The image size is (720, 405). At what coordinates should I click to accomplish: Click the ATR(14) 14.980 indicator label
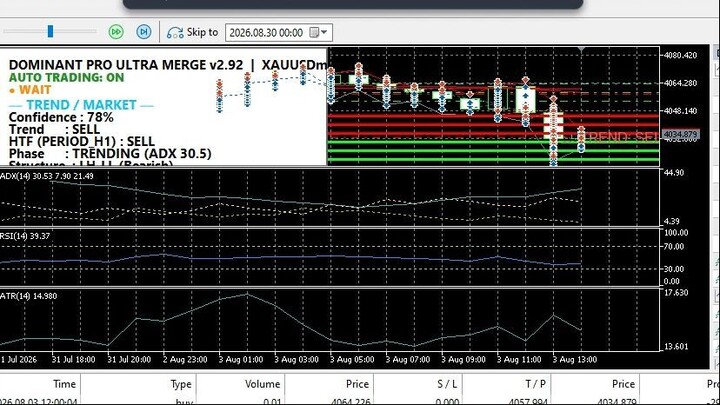tap(28, 296)
